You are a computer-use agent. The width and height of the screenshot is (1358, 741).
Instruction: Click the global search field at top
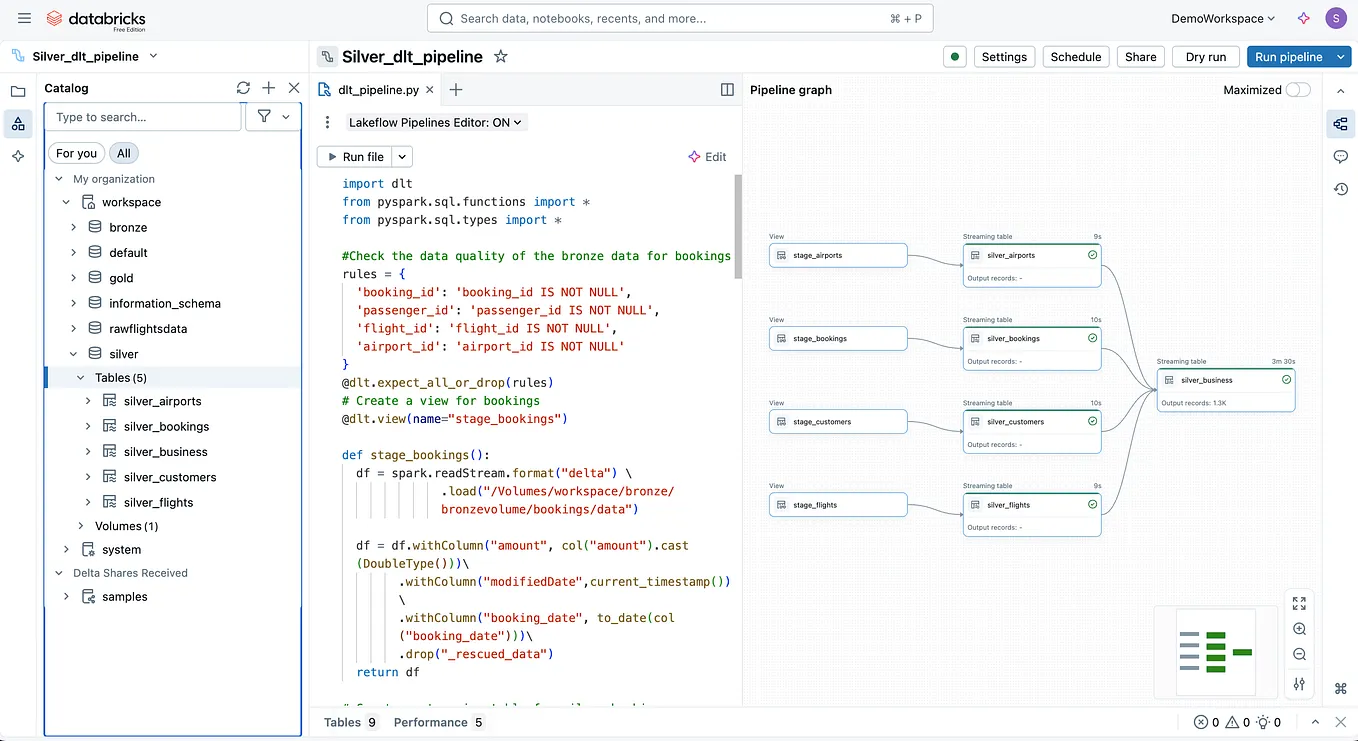[x=679, y=18]
